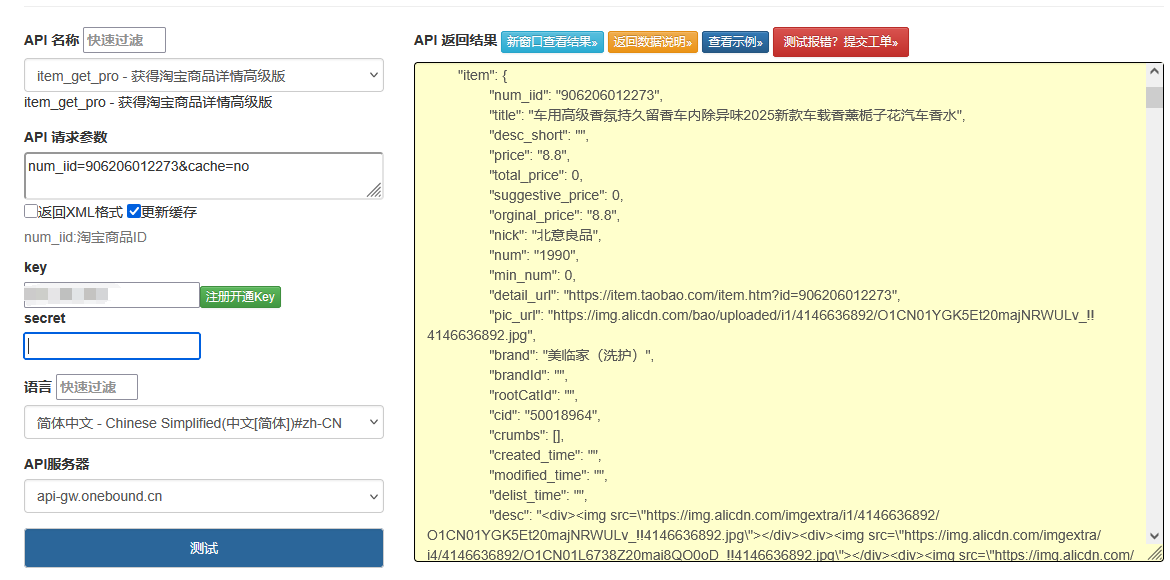Click the "brand": "美临家（洗护）" line

pyautogui.click(x=572, y=355)
